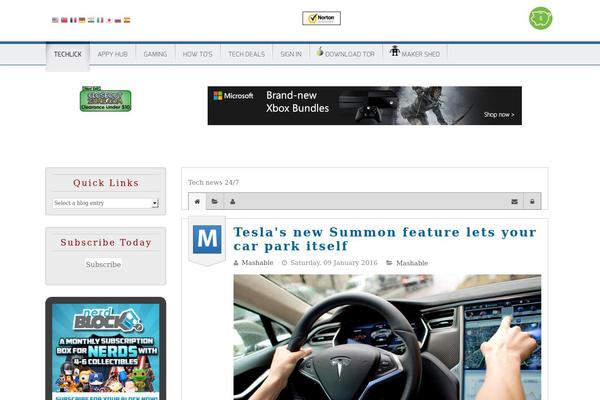Screen dimensions: 600x400
Task: Open the TECHLICK tab
Action: [x=68, y=54]
